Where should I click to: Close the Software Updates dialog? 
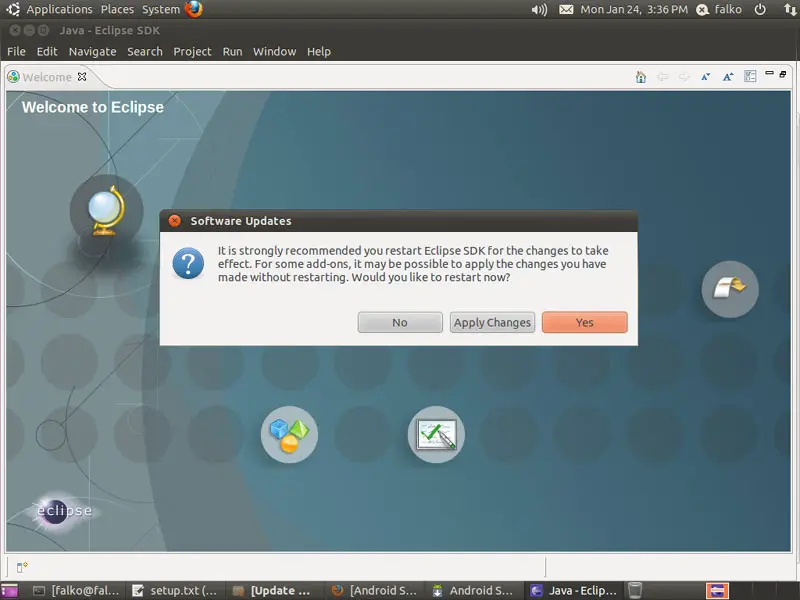coord(175,221)
